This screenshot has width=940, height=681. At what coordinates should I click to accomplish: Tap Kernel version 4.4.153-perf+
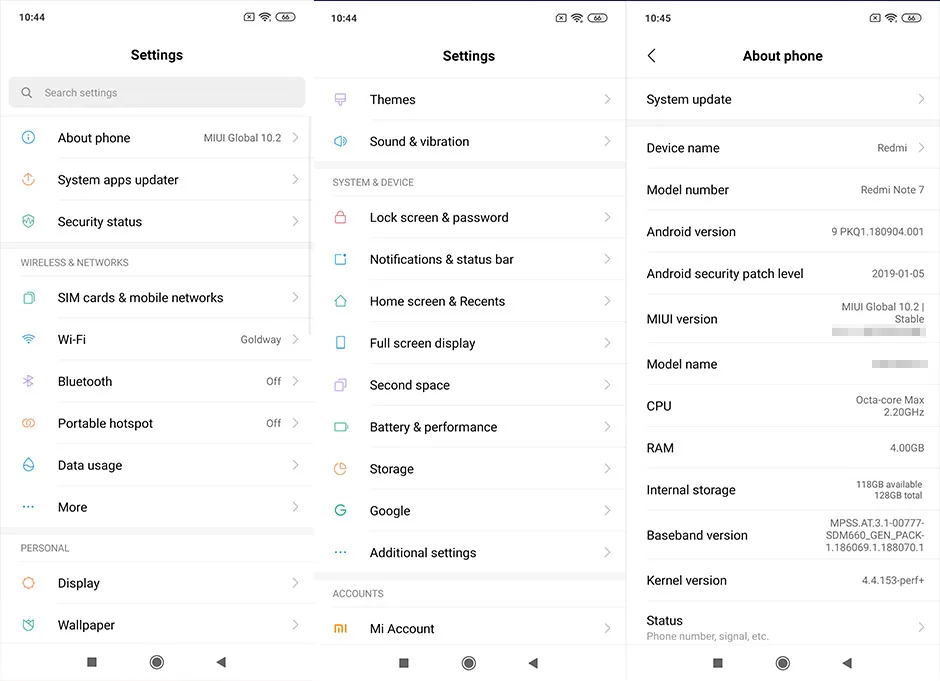click(783, 580)
